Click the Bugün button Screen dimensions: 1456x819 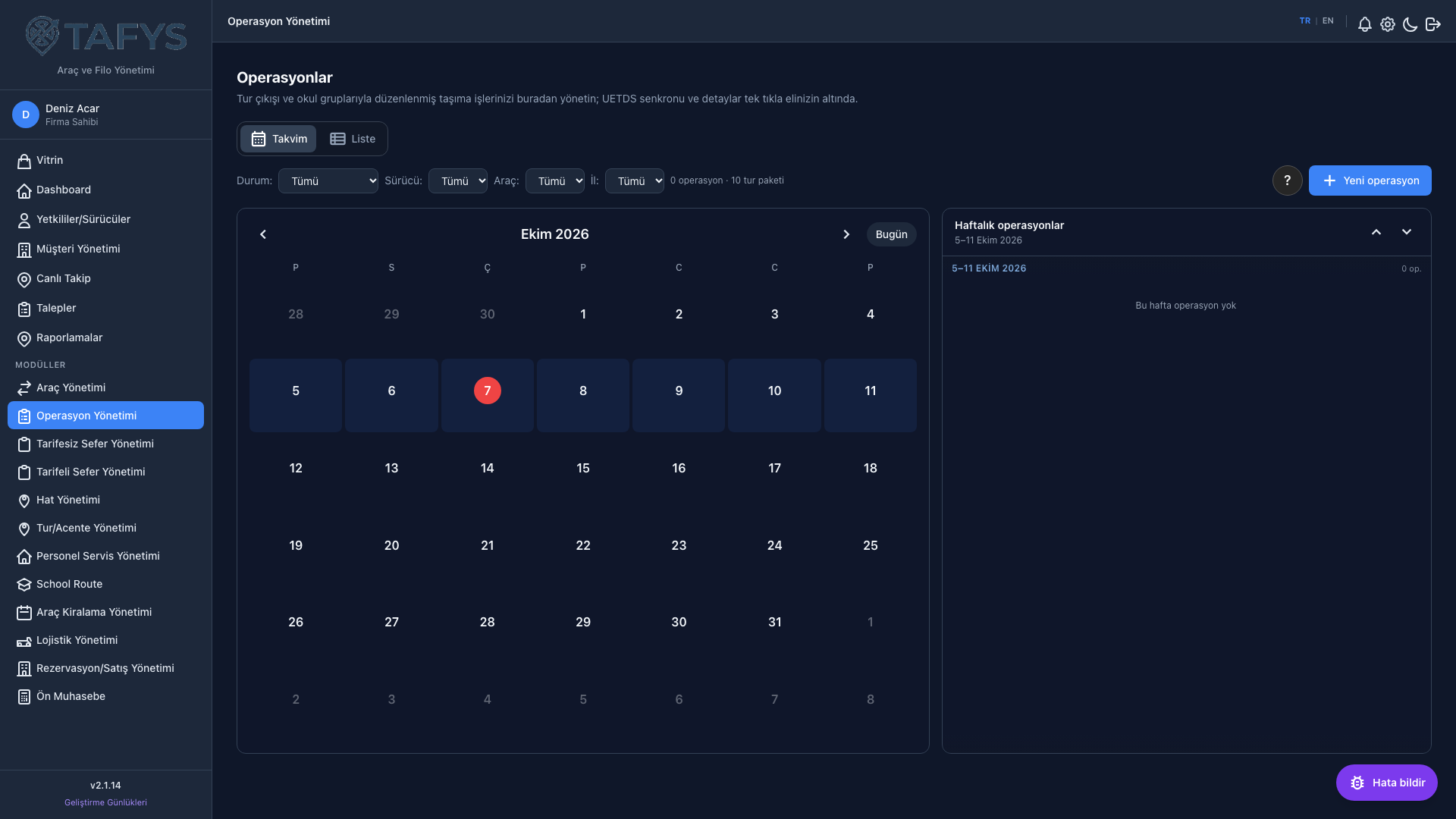(891, 234)
